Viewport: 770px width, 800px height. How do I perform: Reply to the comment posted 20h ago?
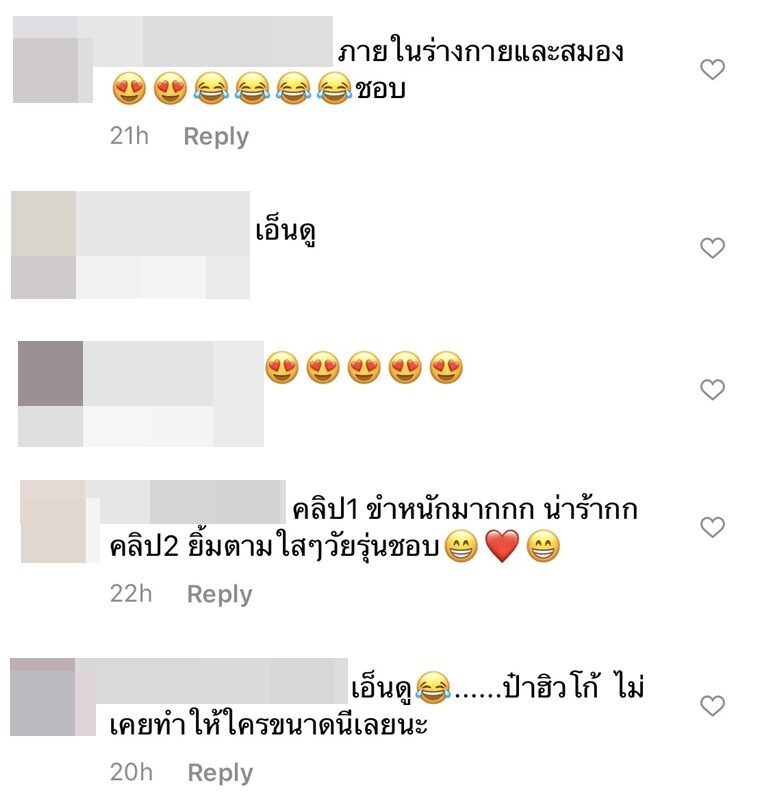click(220, 772)
